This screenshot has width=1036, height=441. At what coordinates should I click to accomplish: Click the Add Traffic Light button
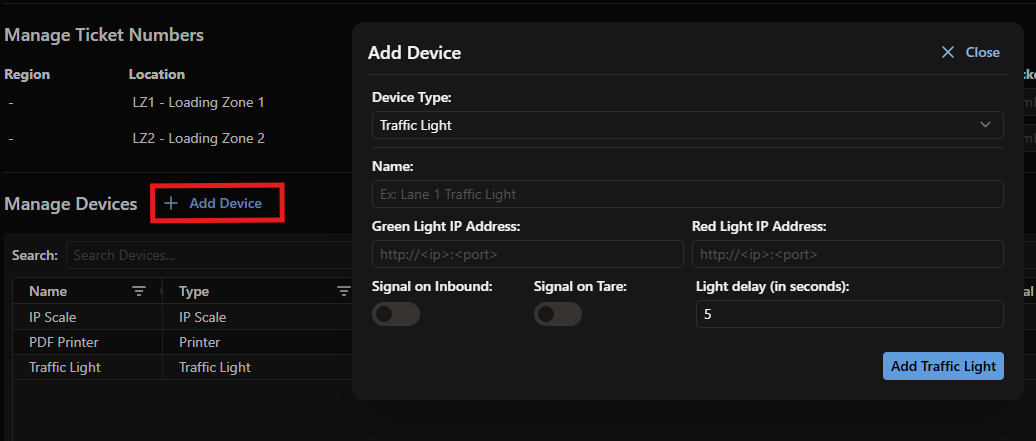coord(943,366)
